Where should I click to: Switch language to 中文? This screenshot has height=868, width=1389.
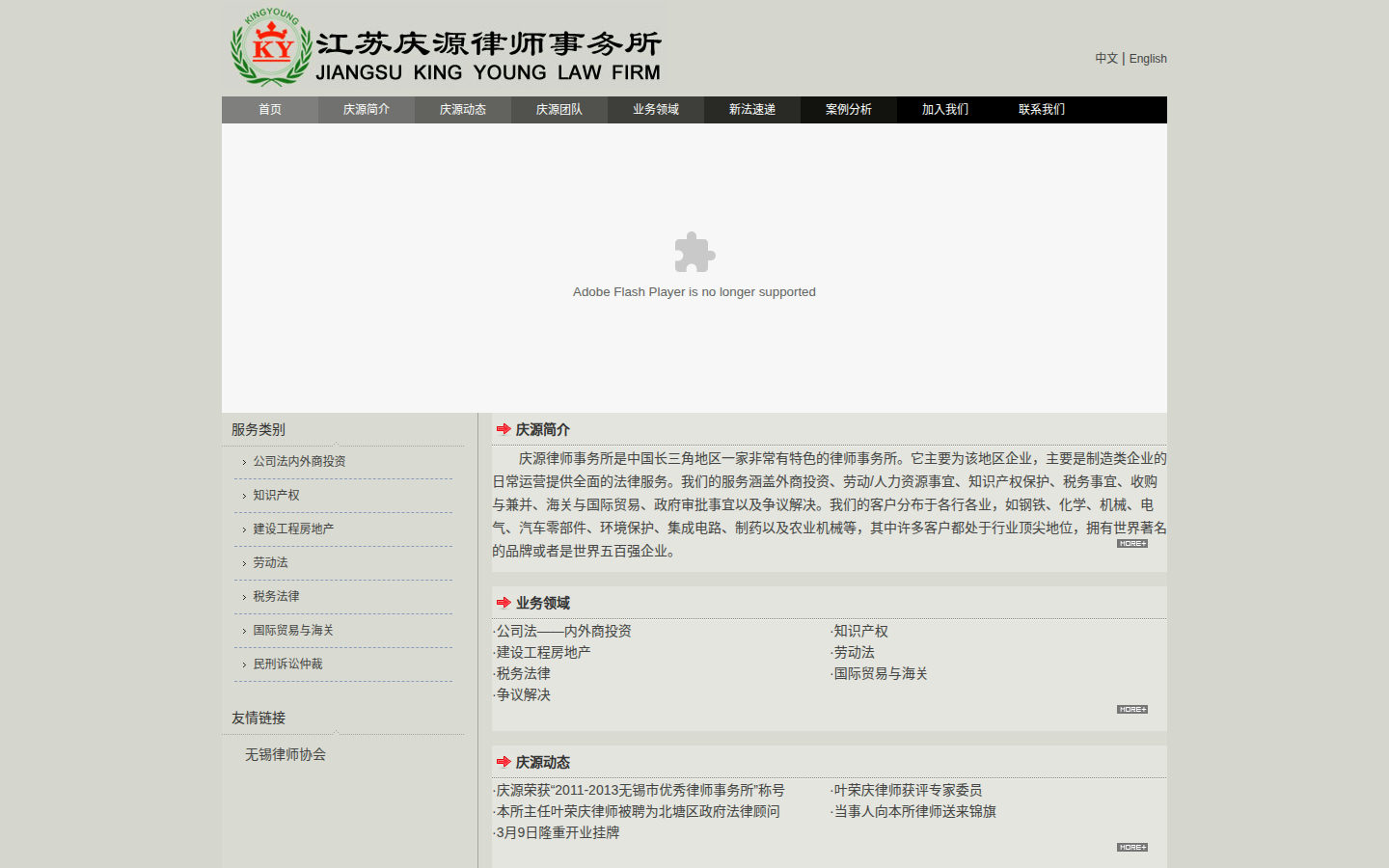1106,59
